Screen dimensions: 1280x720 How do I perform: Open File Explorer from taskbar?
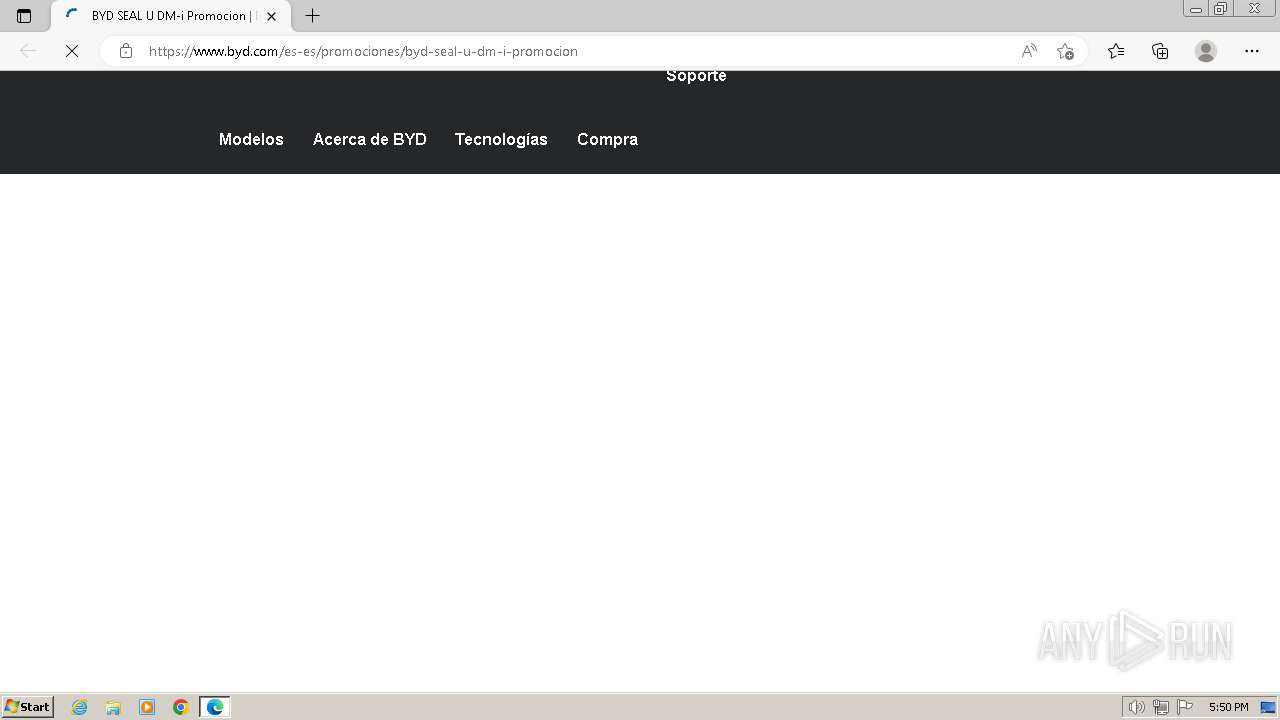113,707
